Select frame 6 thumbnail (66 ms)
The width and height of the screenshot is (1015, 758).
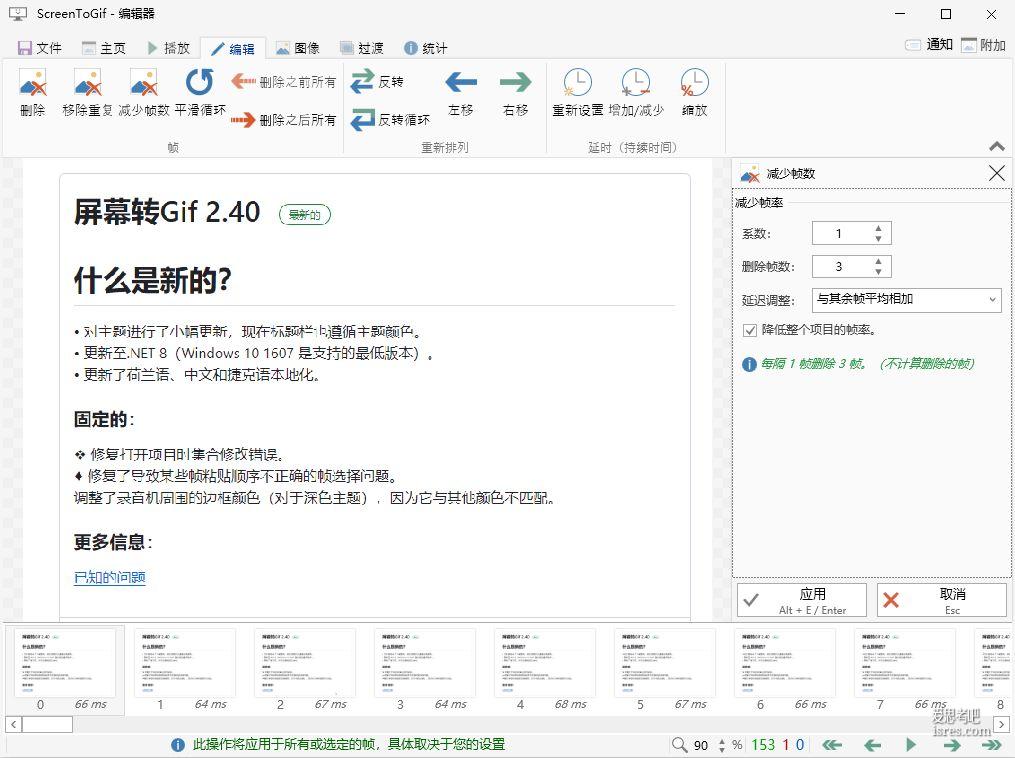tap(785, 669)
